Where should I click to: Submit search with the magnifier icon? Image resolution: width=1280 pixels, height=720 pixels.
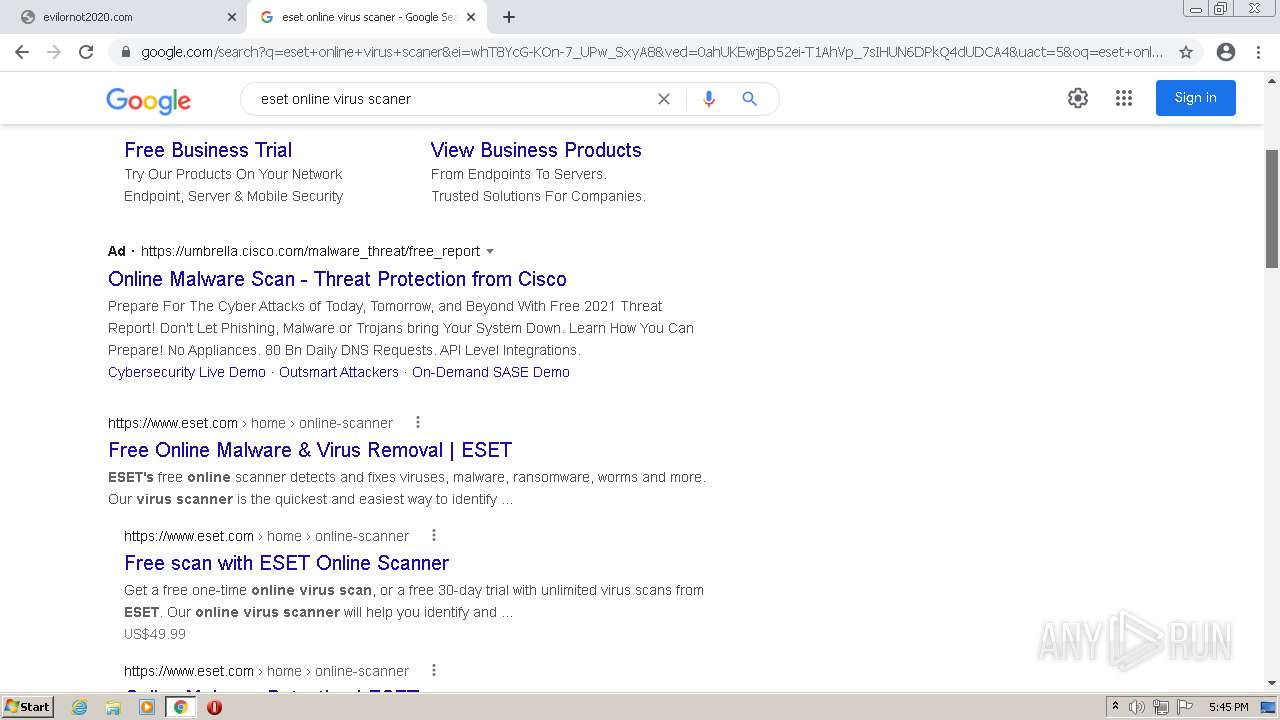(x=749, y=99)
